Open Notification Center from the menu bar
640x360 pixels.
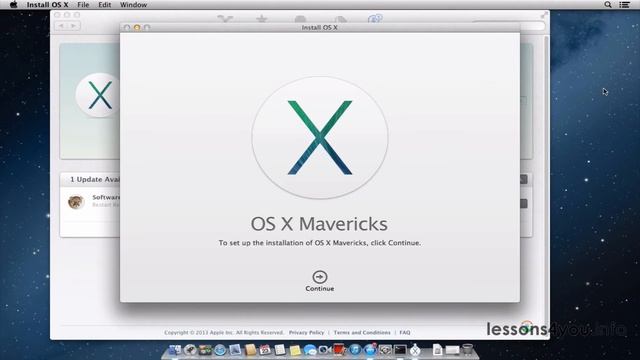pyautogui.click(x=624, y=5)
